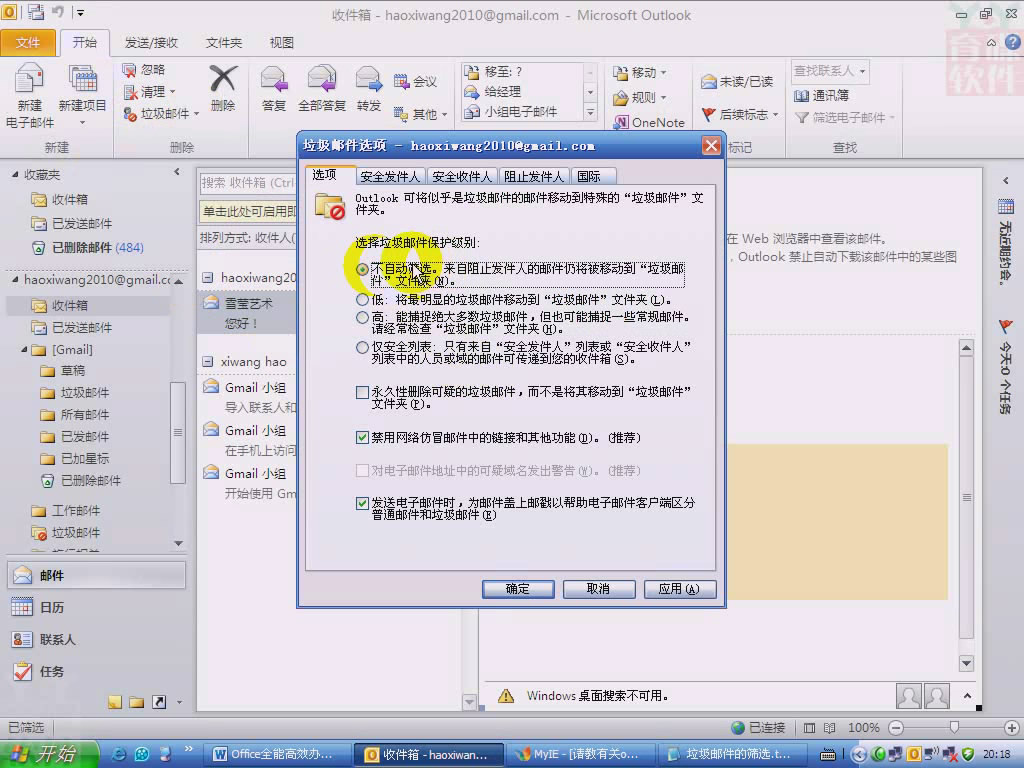
Task: Open Tasks (任务) in navigation pane
Action: (x=97, y=671)
